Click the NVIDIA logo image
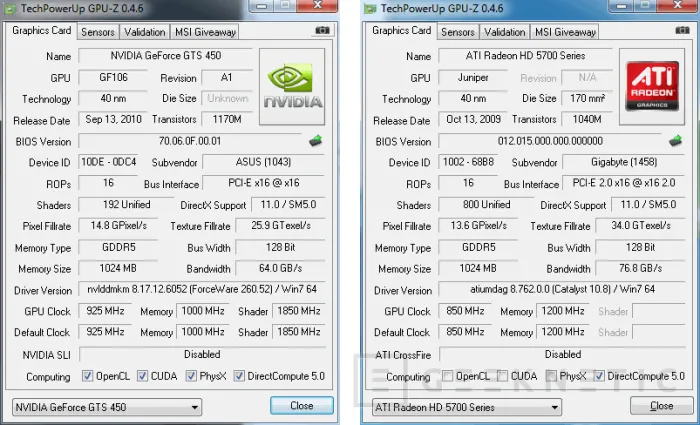The width and height of the screenshot is (700, 425). point(292,87)
